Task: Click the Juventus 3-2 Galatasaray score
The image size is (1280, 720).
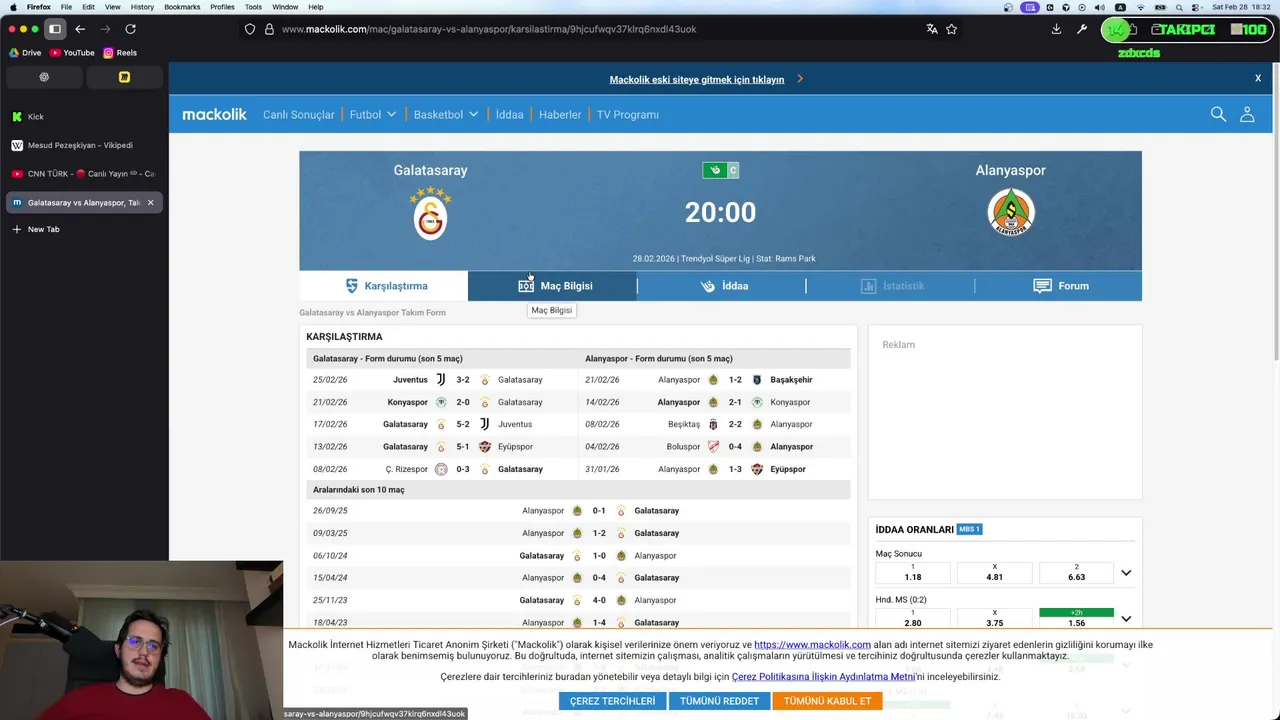Action: [x=463, y=380]
